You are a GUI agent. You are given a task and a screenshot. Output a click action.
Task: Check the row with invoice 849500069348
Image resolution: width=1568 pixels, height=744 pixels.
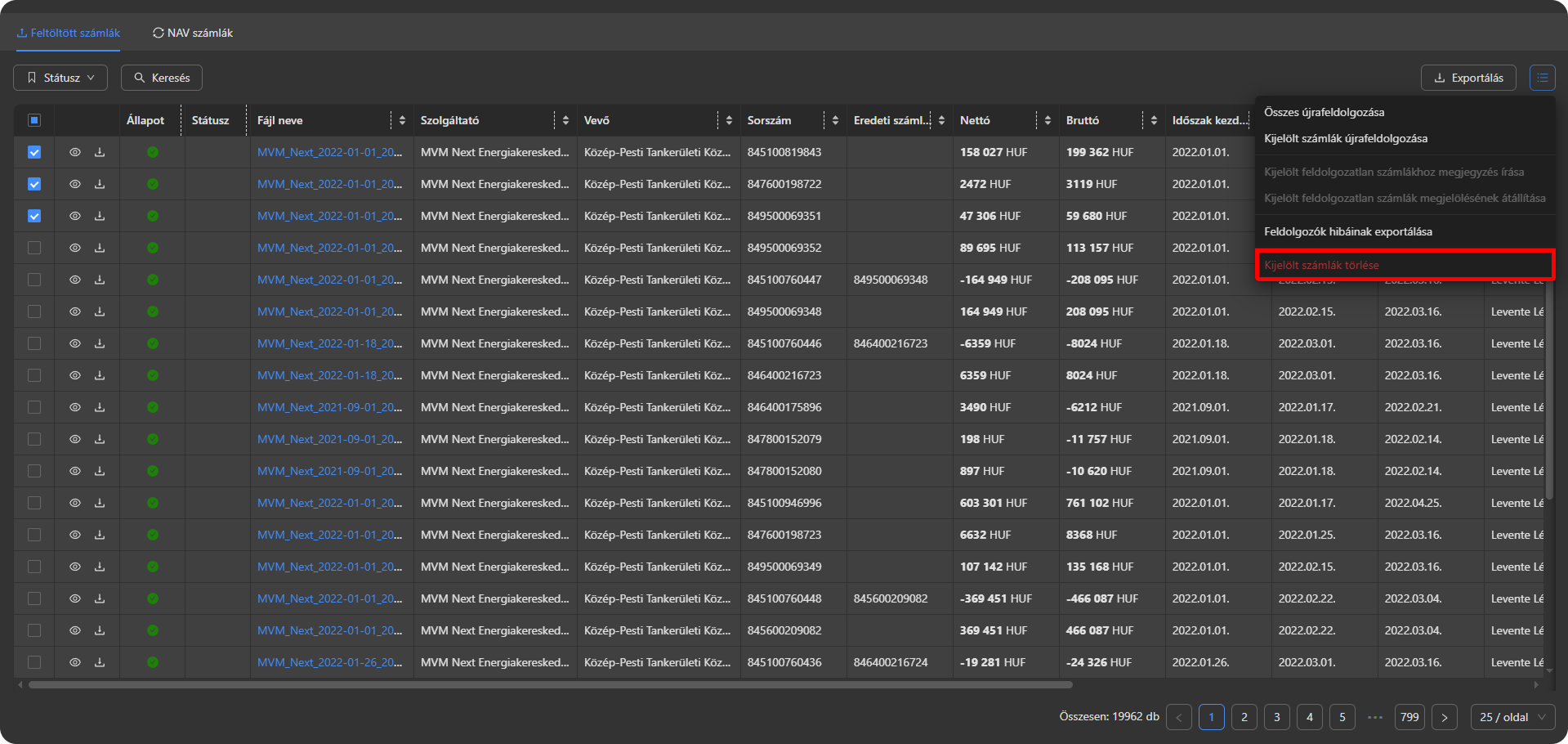(34, 311)
